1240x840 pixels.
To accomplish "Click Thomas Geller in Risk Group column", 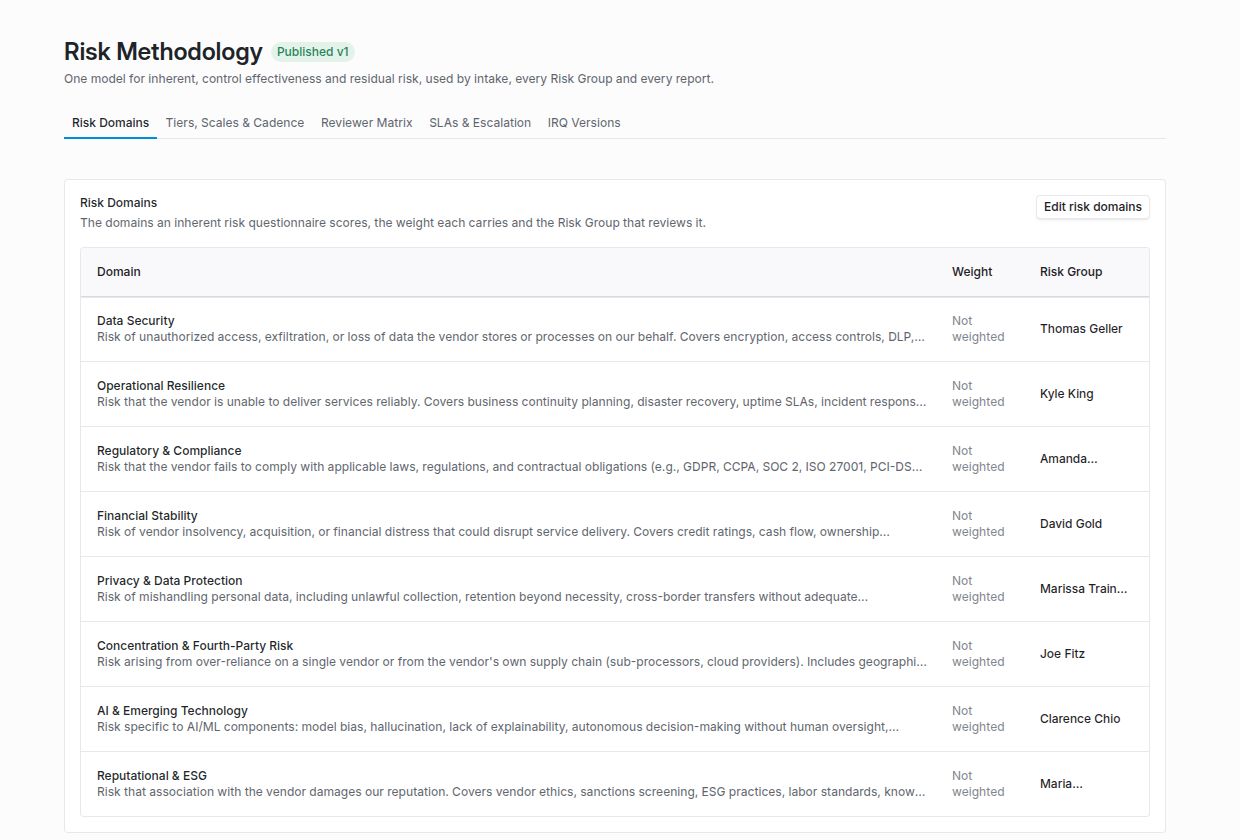I will click(1081, 329).
